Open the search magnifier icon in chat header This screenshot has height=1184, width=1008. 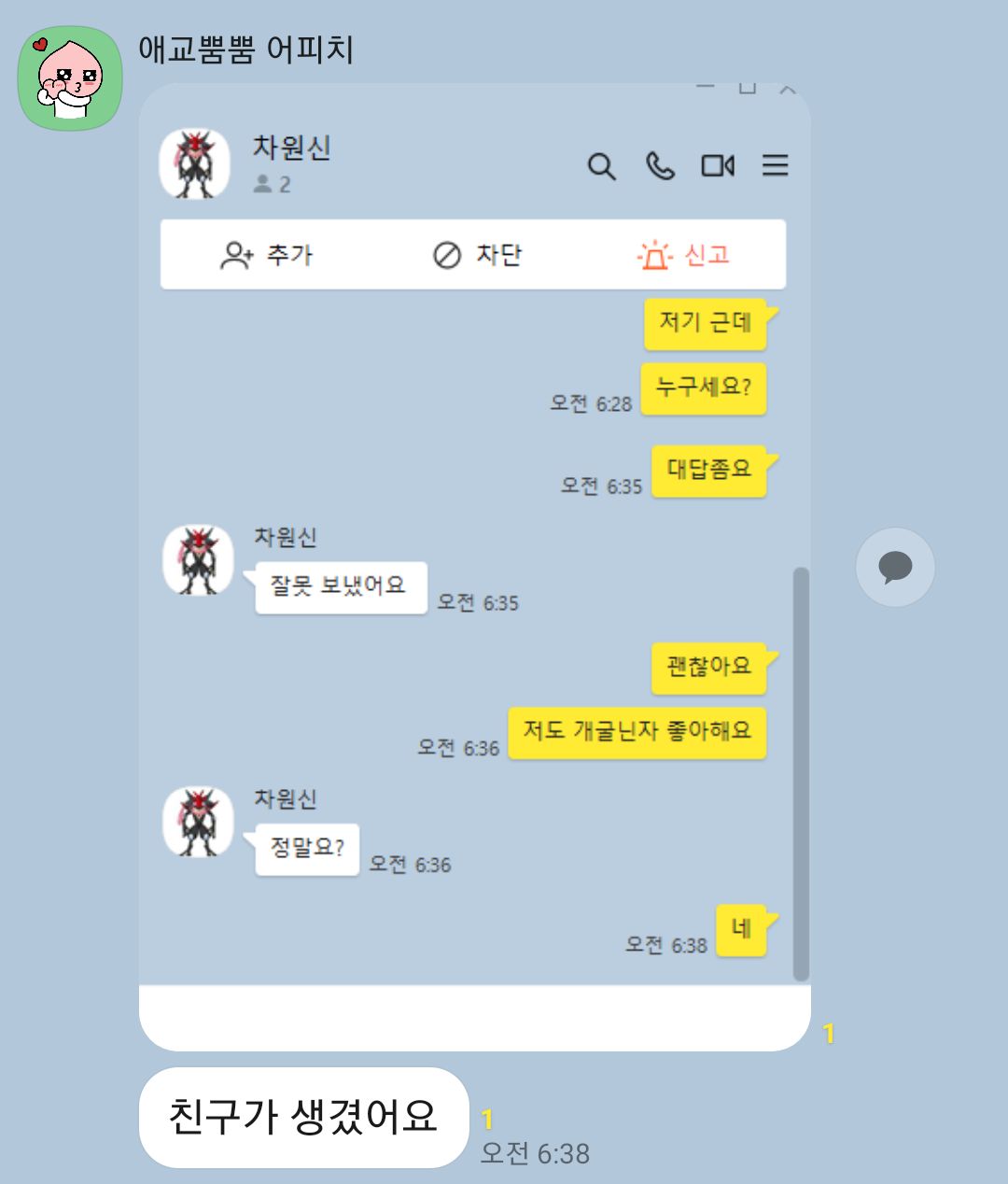pyautogui.click(x=602, y=167)
